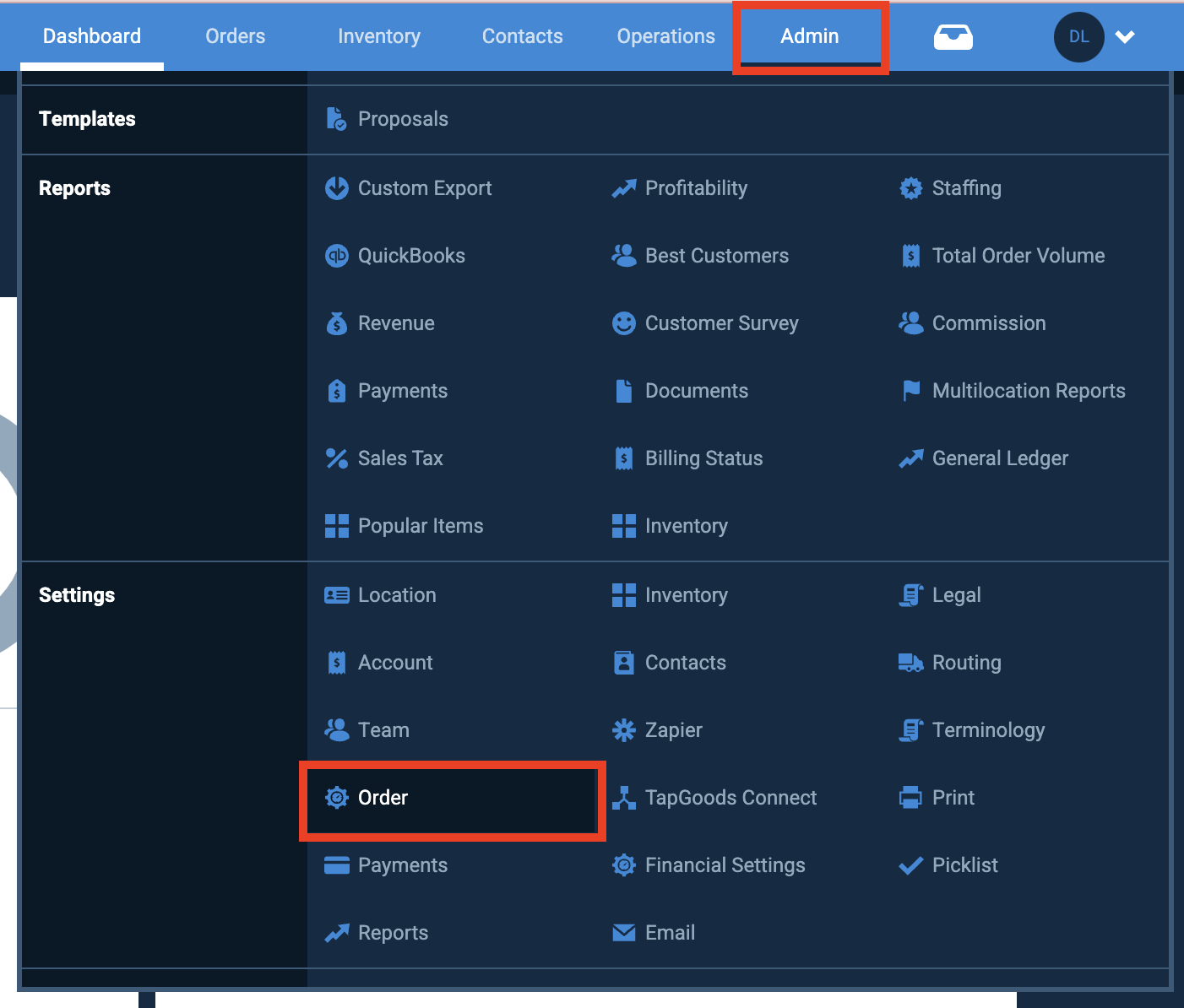Open the Inventory report under Reports
The width and height of the screenshot is (1184, 1008).
click(x=687, y=526)
